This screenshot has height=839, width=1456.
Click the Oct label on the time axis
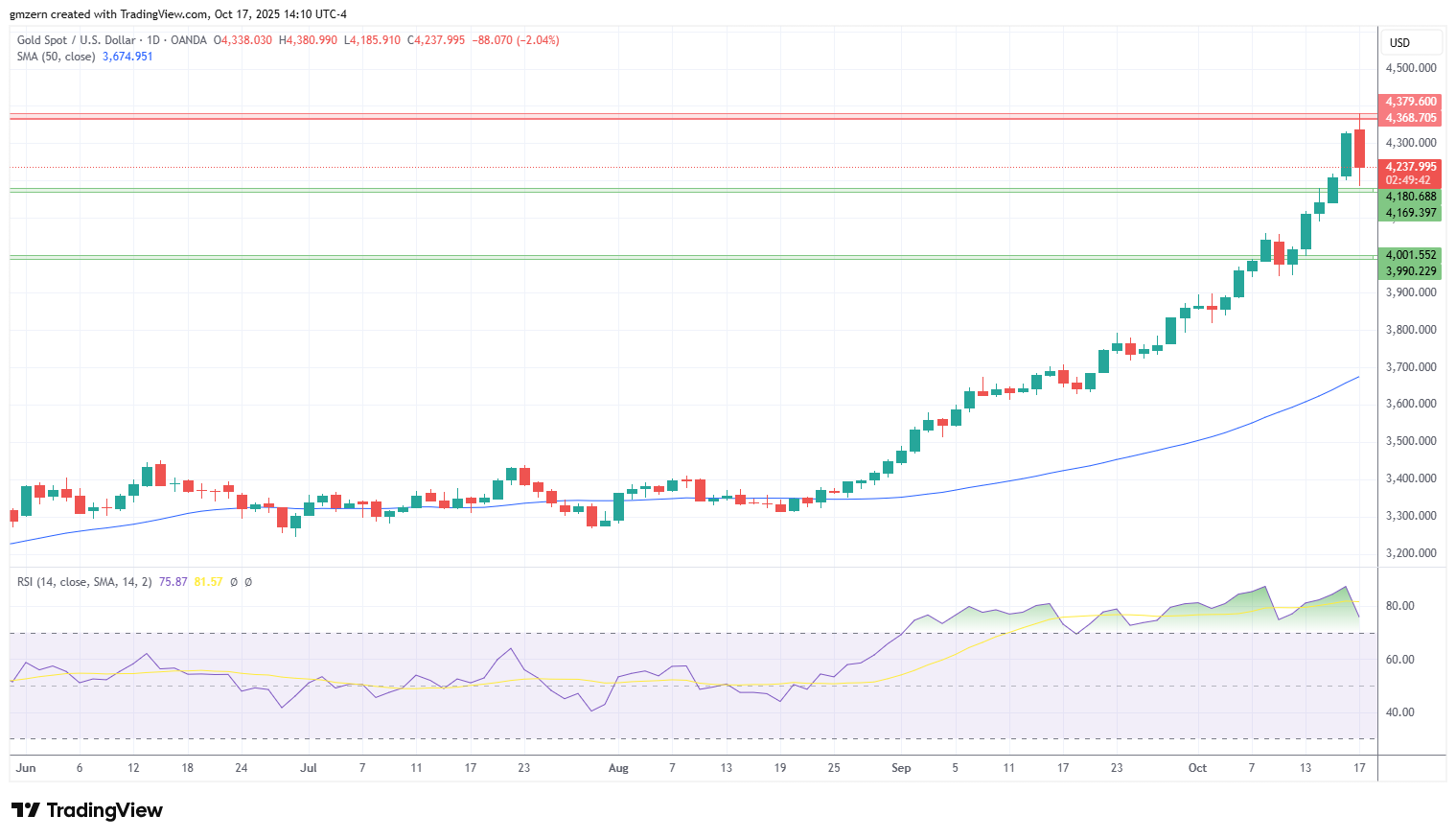tap(1197, 768)
